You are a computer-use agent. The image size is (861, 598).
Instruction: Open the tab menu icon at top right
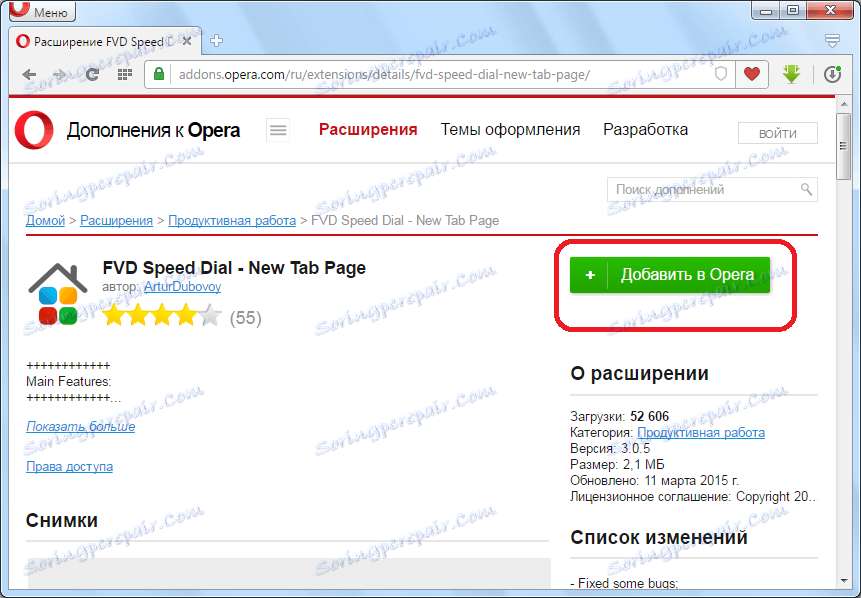click(832, 40)
